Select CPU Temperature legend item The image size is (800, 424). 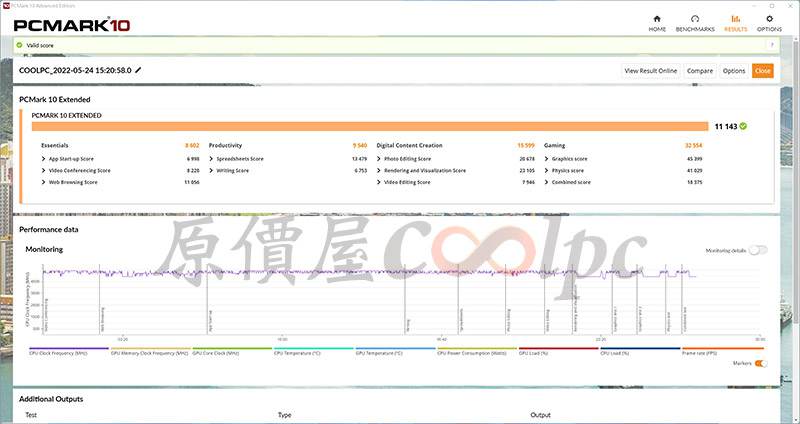[x=314, y=352]
